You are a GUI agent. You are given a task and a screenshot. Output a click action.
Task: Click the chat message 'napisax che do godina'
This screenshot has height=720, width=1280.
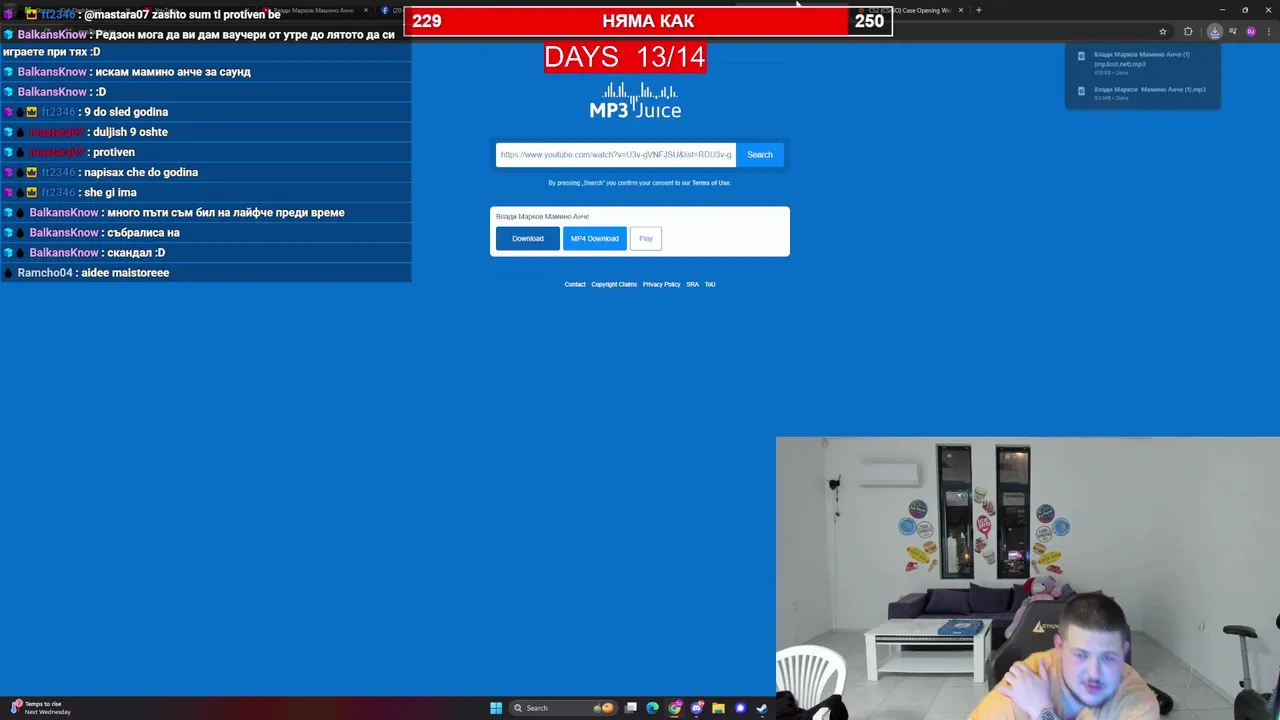pos(141,172)
